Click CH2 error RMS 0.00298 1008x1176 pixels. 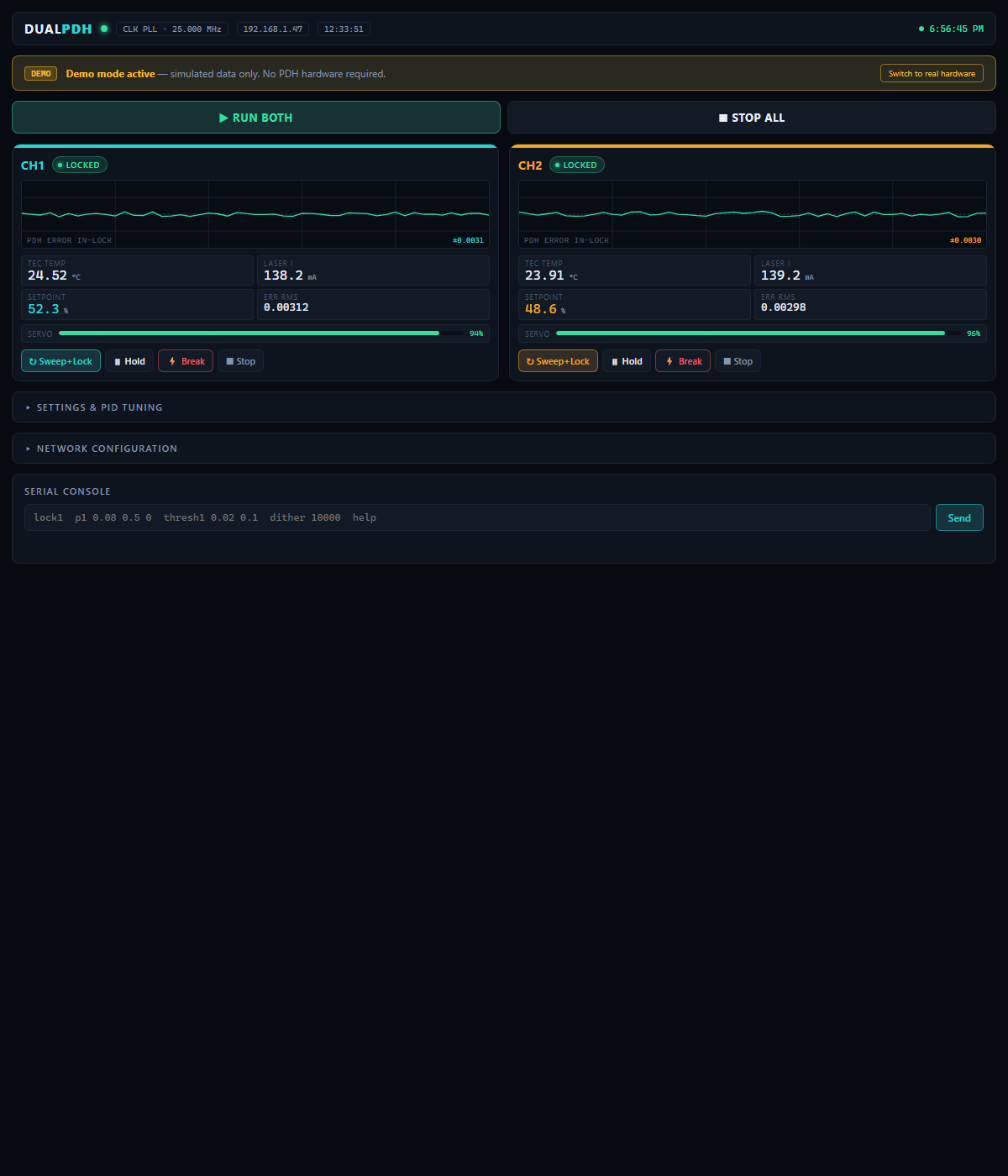click(x=784, y=307)
